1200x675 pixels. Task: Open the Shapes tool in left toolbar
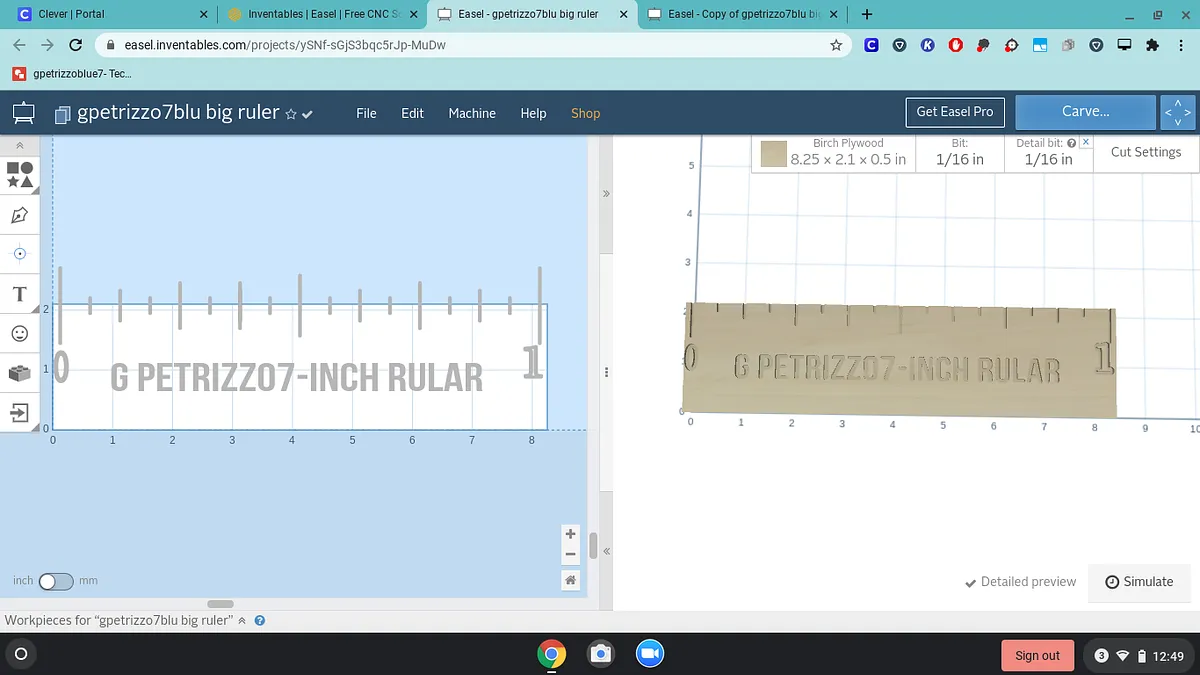20,175
